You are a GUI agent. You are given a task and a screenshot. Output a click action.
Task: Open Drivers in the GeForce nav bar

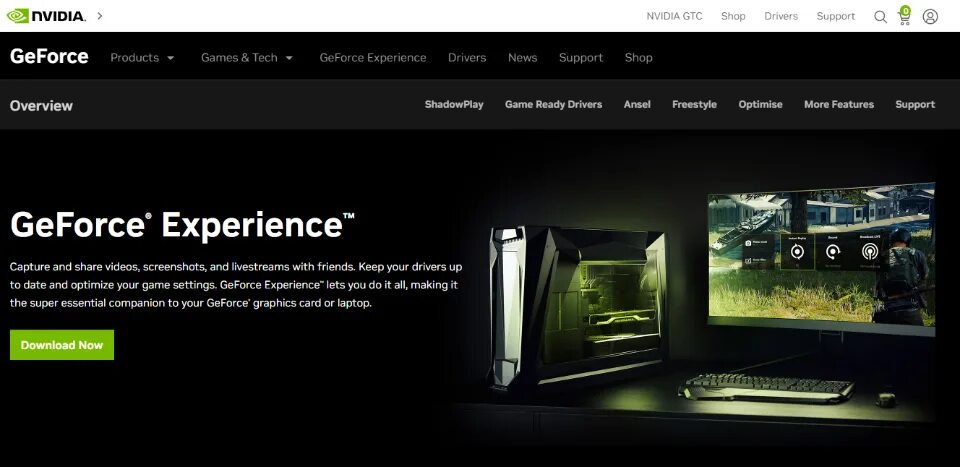click(467, 58)
